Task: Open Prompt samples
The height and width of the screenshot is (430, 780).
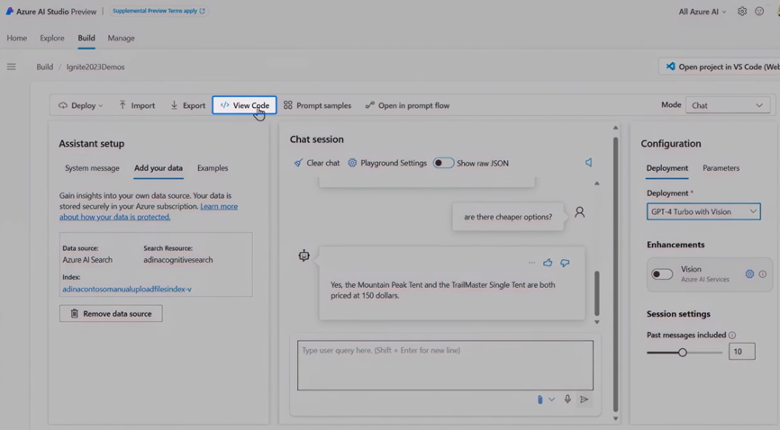Action: click(317, 106)
